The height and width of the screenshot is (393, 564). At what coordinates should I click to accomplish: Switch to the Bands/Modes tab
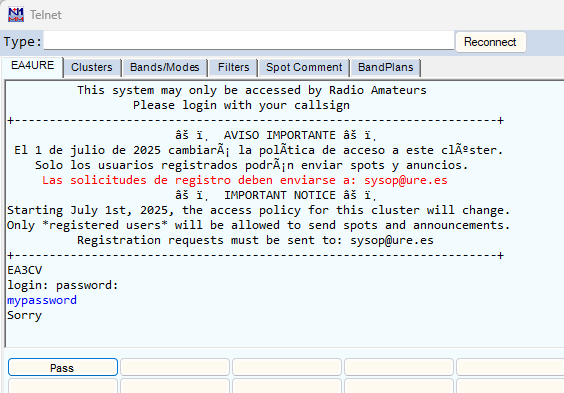click(165, 67)
